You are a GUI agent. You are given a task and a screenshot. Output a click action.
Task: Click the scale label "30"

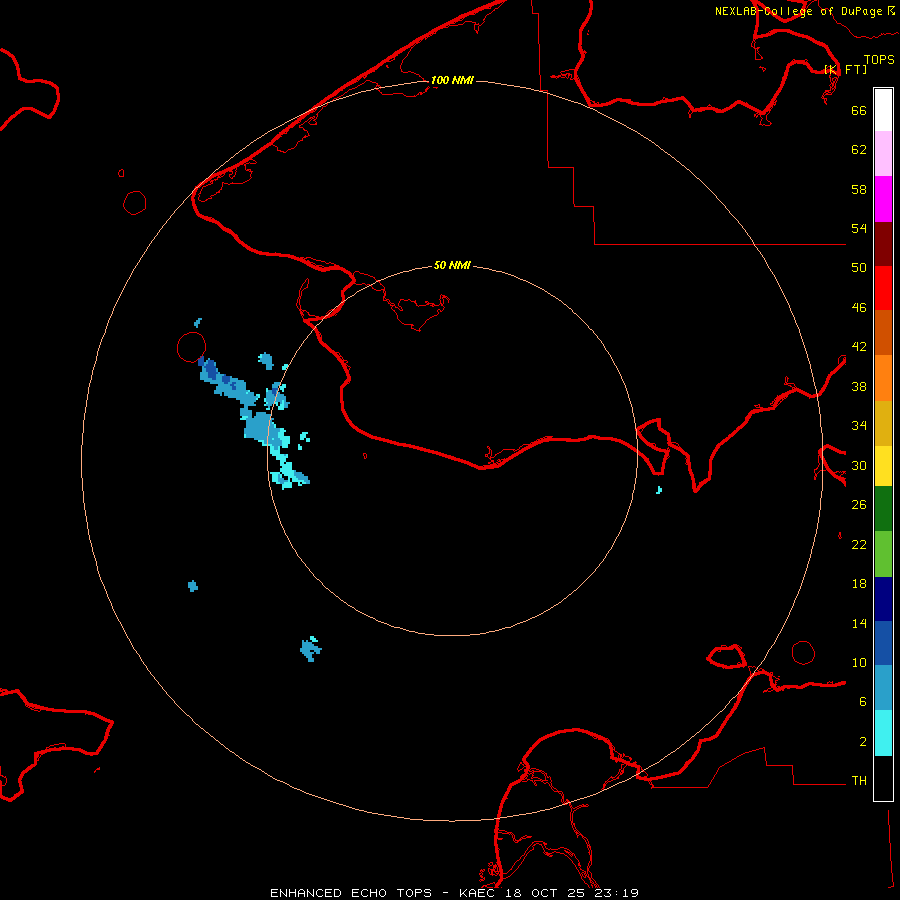(x=859, y=465)
